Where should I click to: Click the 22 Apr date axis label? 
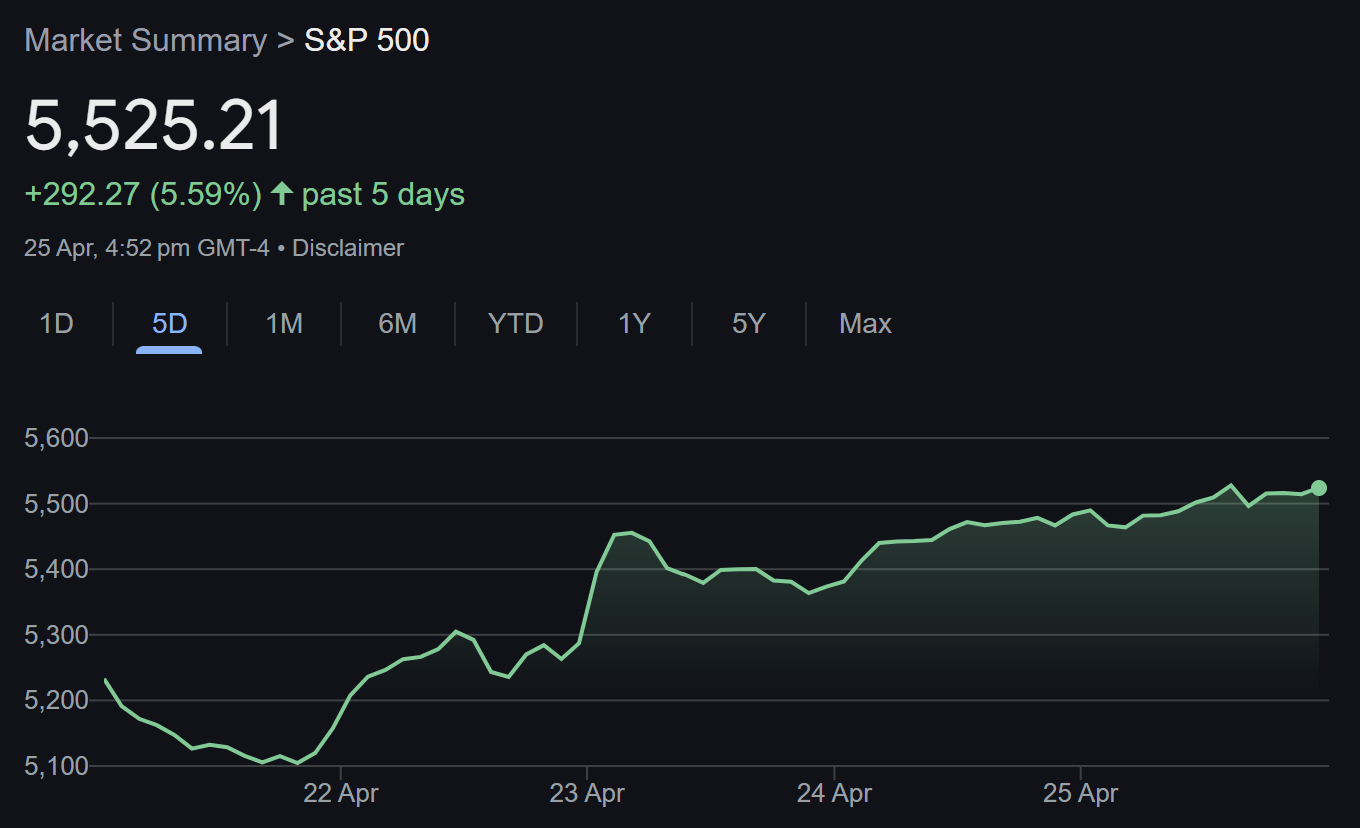(x=341, y=794)
